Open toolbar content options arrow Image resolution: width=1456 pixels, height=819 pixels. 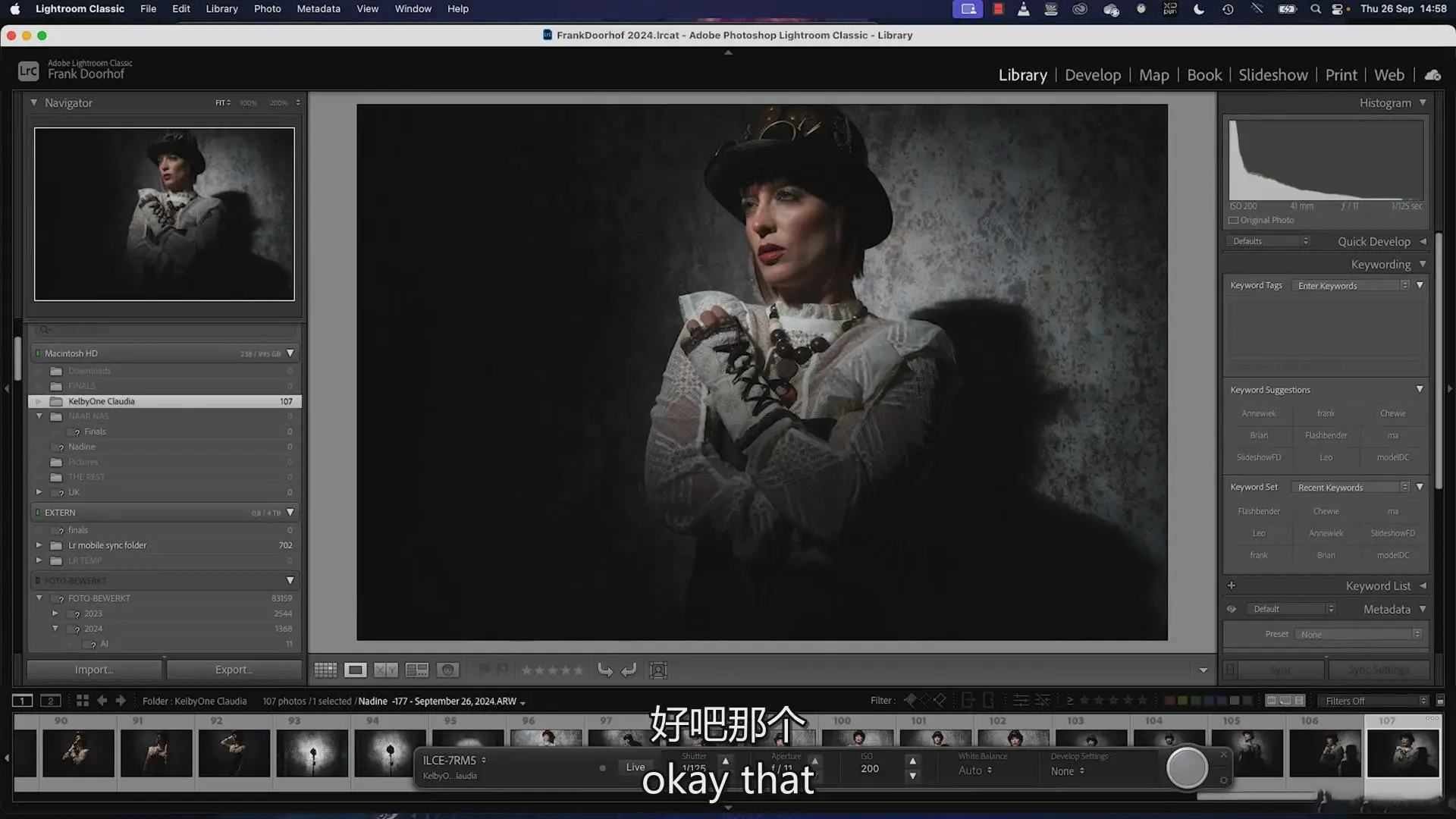pos(1203,670)
